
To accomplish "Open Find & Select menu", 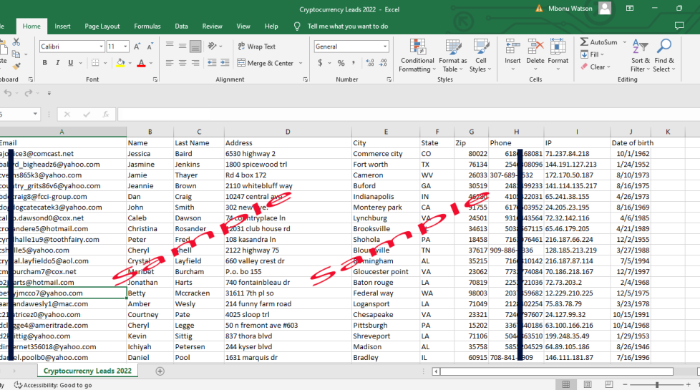I will tap(664, 56).
